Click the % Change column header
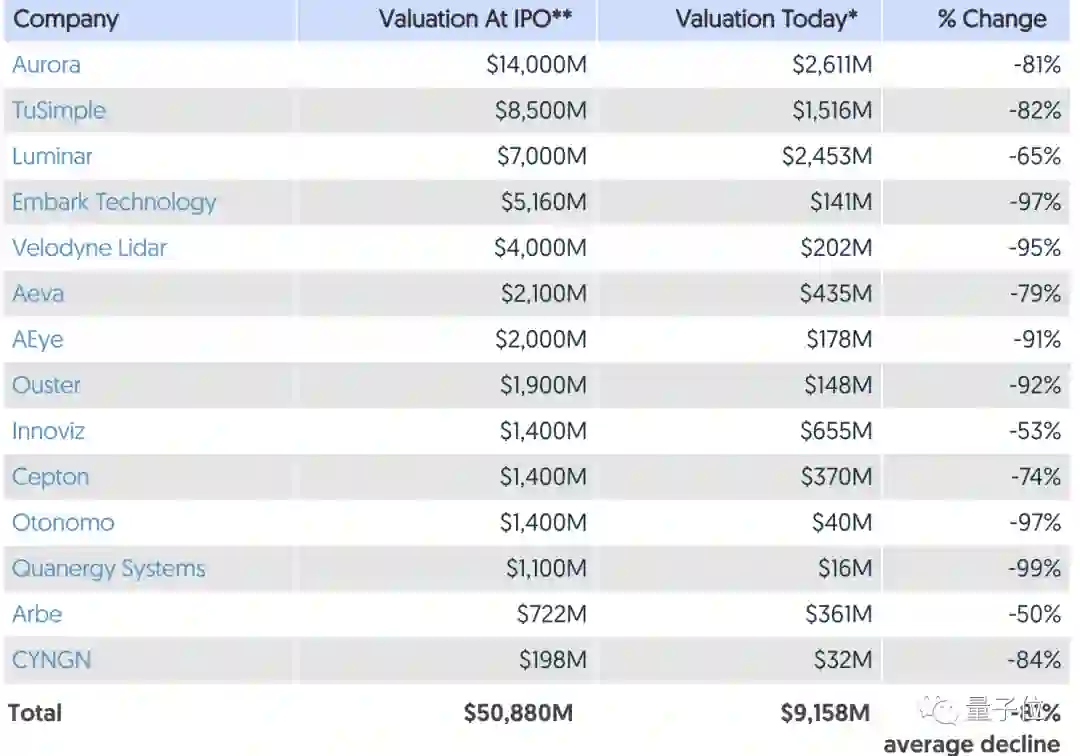 (x=992, y=19)
